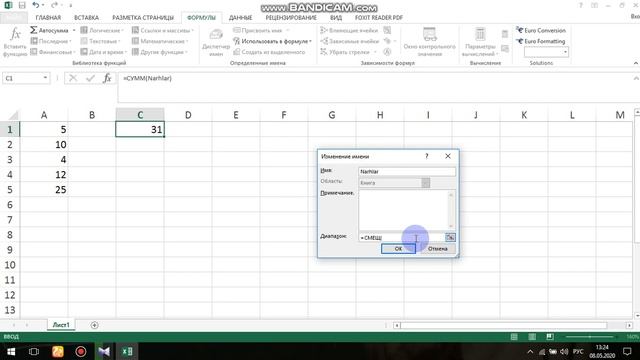
Task: Click Euro Conversion
Action: [x=541, y=30]
